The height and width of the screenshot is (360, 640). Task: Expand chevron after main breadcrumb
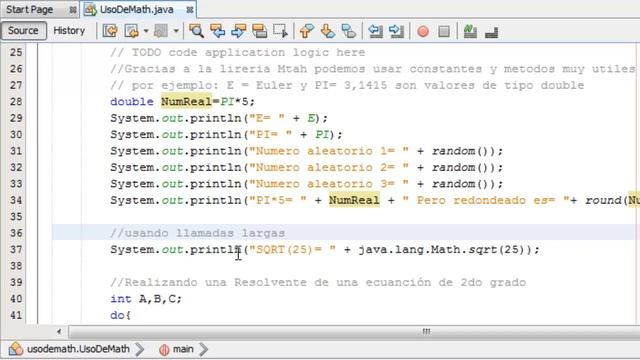(203, 349)
